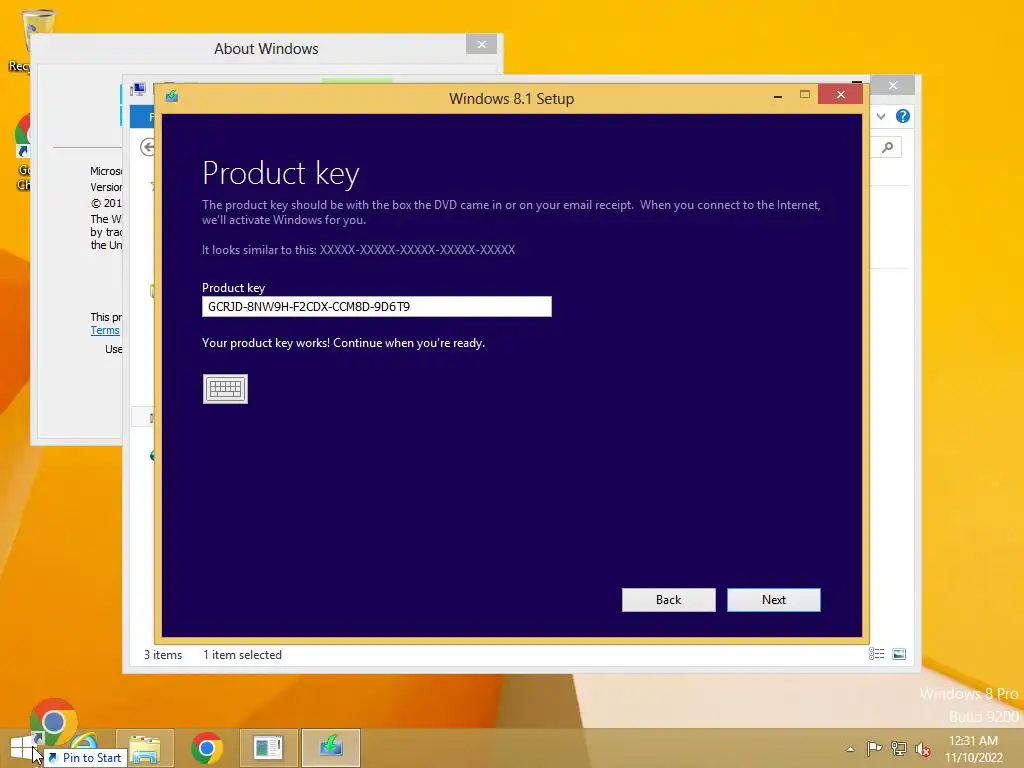
Task: Click Pin to Start tooltip
Action: [x=86, y=758]
